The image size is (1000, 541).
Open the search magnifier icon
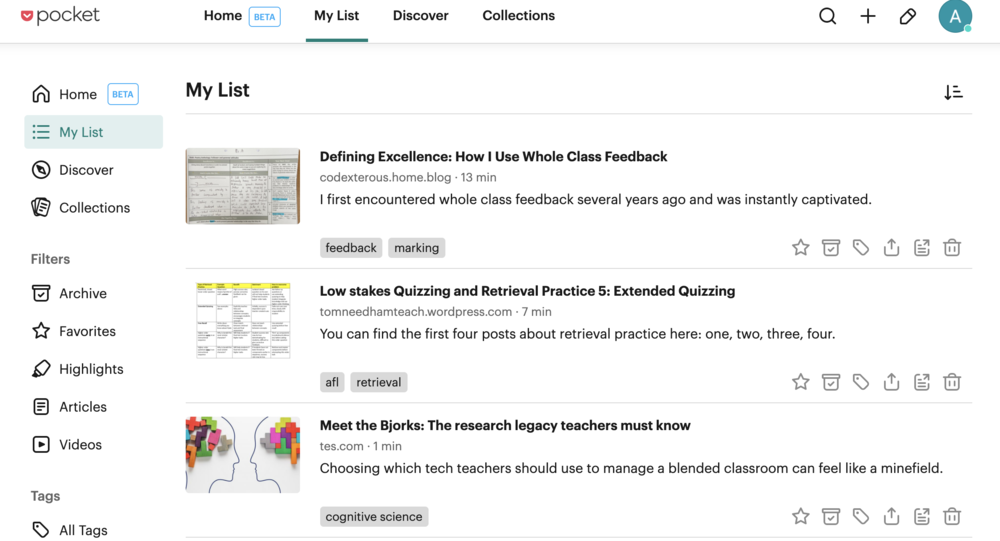pyautogui.click(x=827, y=16)
